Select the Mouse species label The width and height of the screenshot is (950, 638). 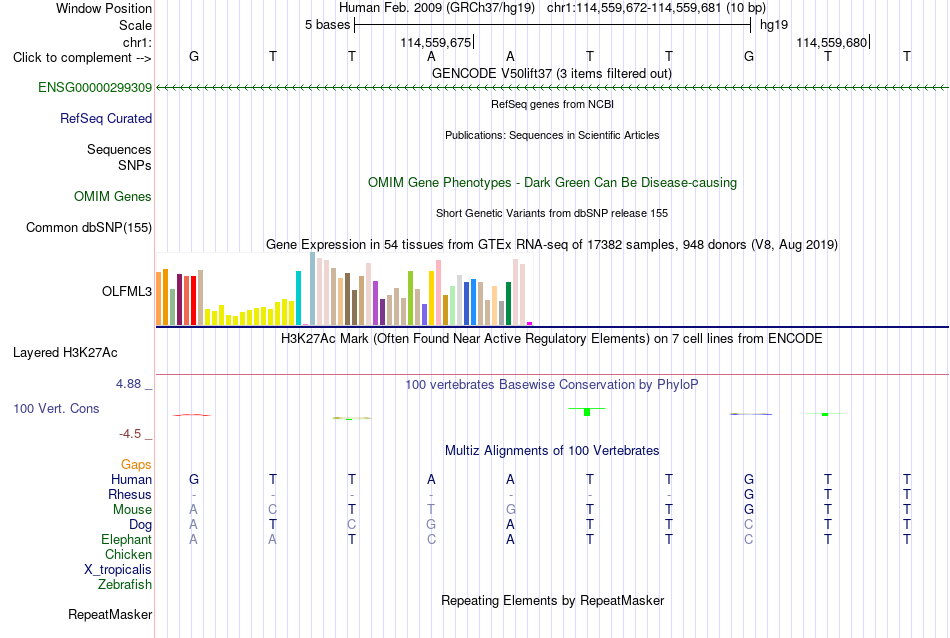(132, 510)
